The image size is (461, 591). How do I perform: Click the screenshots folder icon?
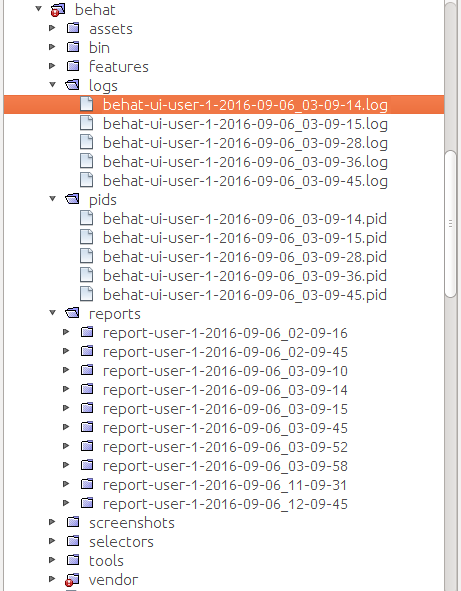point(73,522)
